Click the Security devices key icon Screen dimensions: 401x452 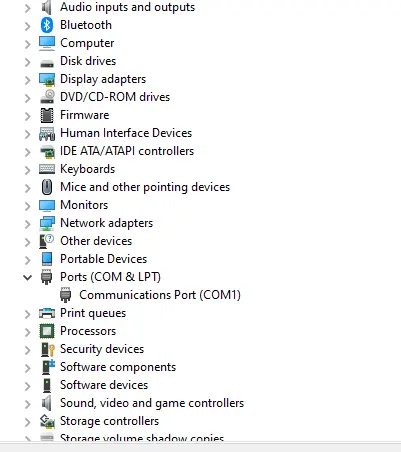point(47,349)
